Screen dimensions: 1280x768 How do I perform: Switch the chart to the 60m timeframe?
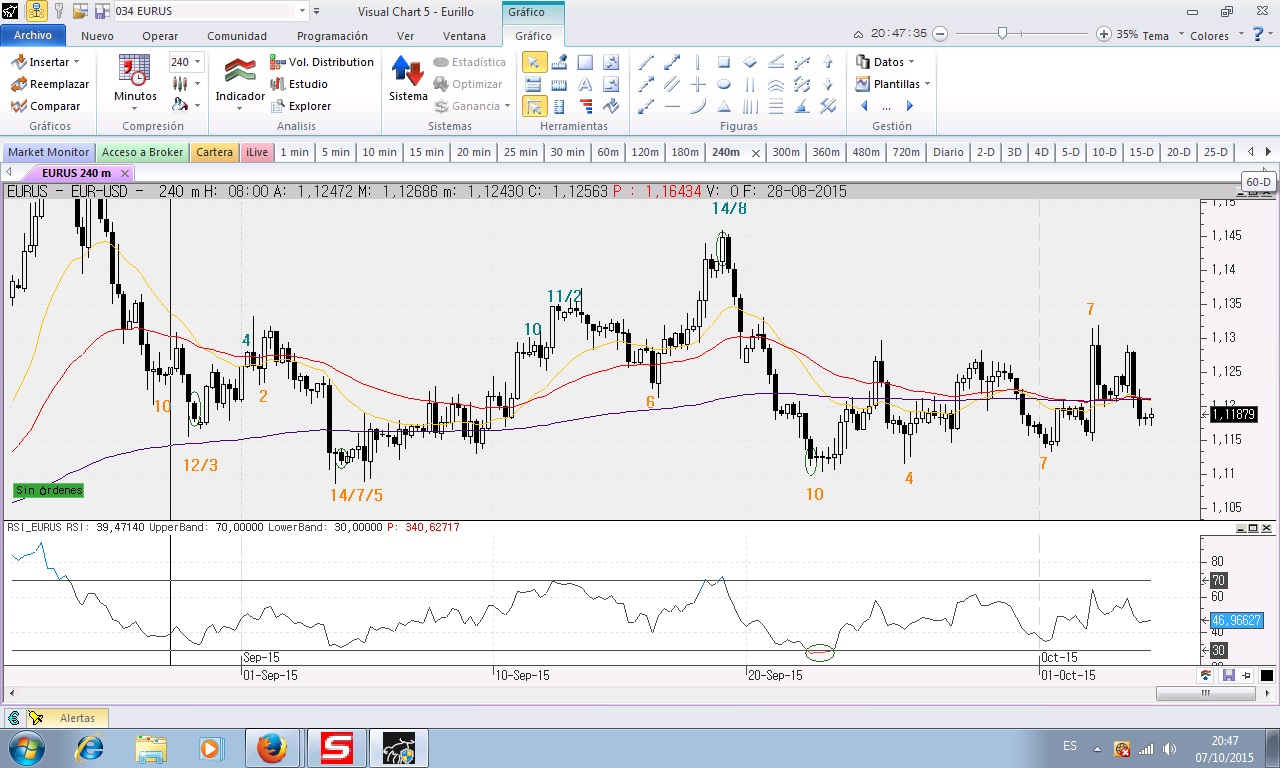pos(607,152)
